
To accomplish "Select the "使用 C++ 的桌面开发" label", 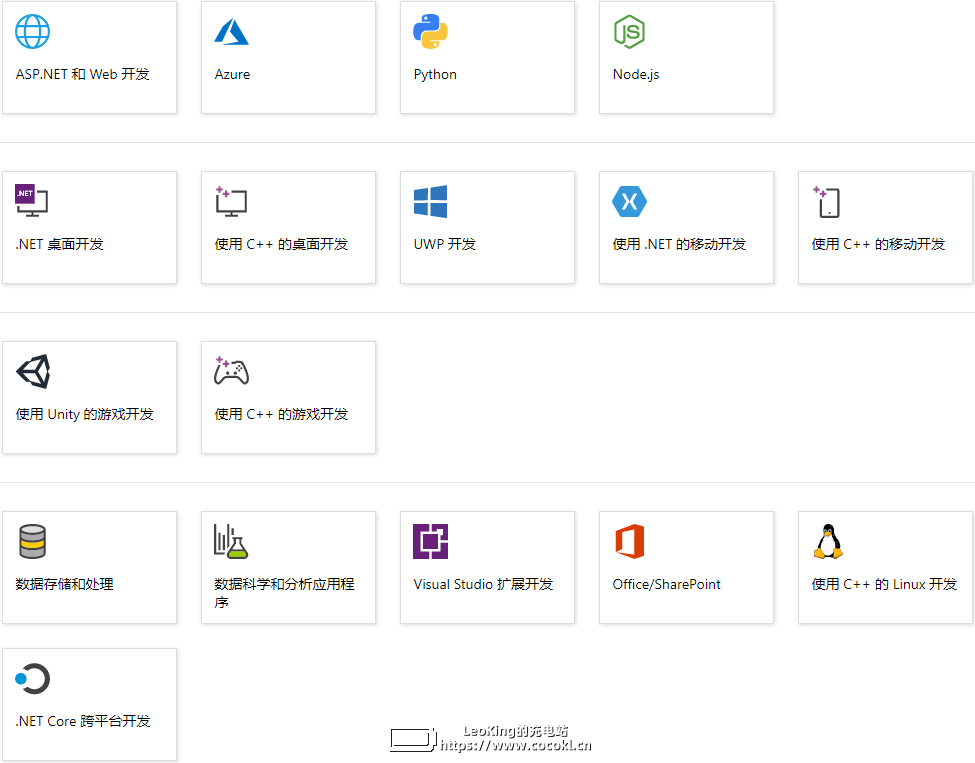I will (281, 244).
